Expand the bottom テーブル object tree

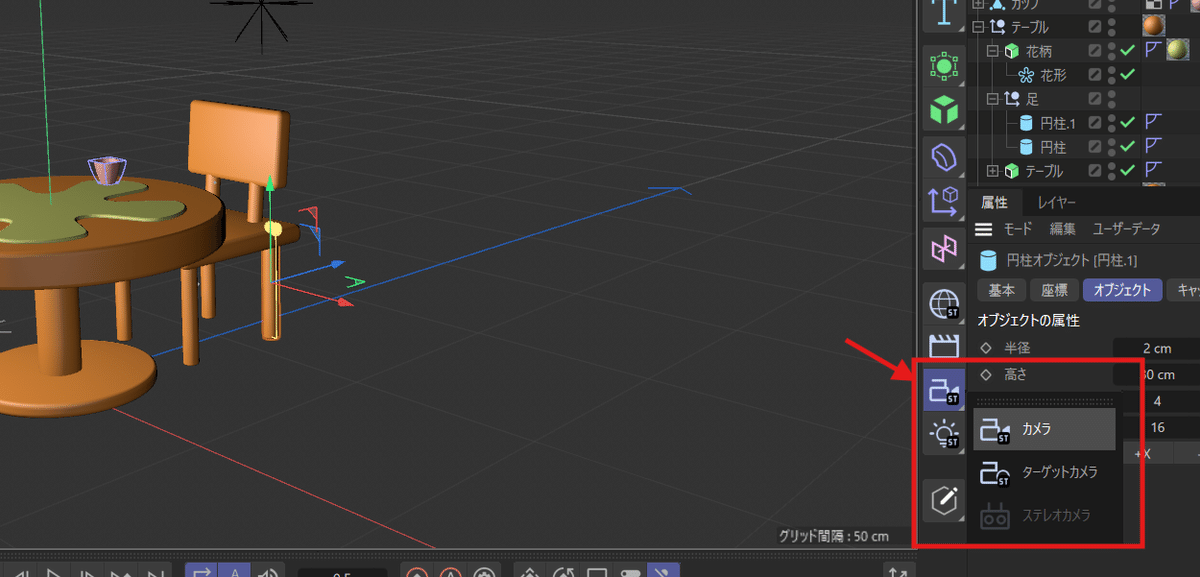[x=993, y=171]
